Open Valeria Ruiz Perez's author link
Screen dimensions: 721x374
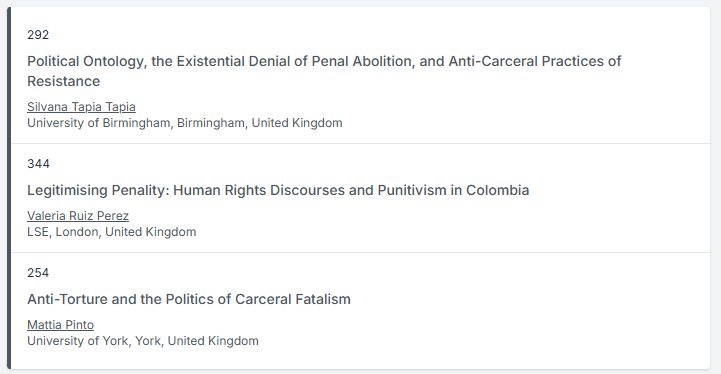point(78,216)
